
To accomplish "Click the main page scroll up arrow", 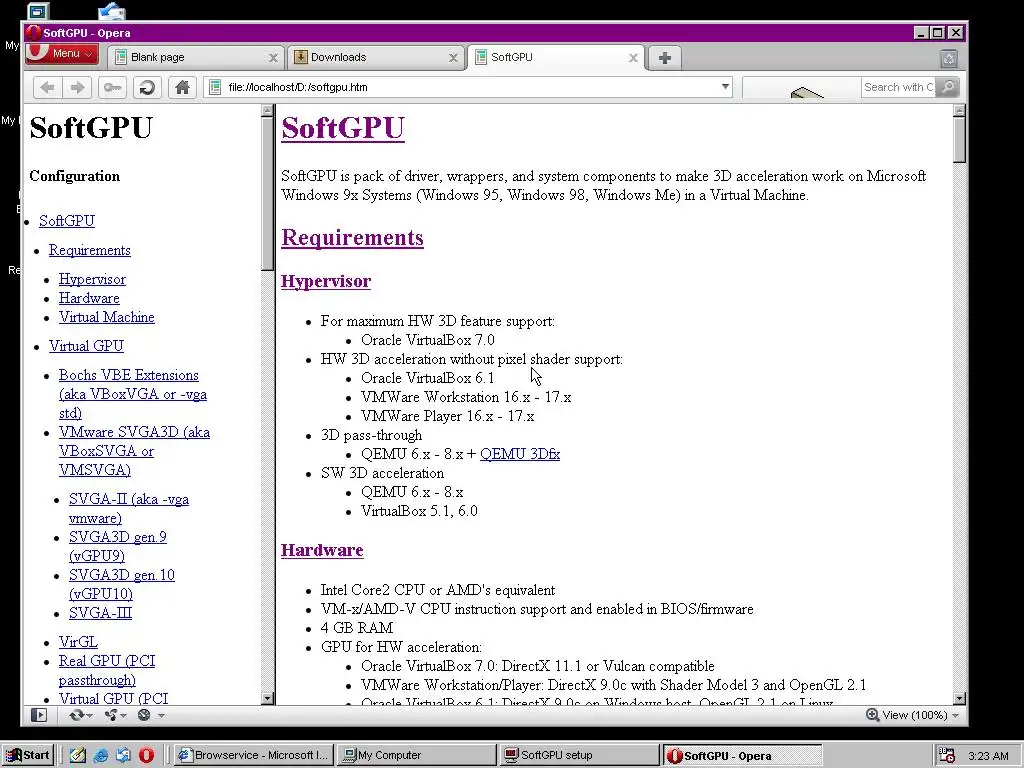I will click(x=959, y=111).
